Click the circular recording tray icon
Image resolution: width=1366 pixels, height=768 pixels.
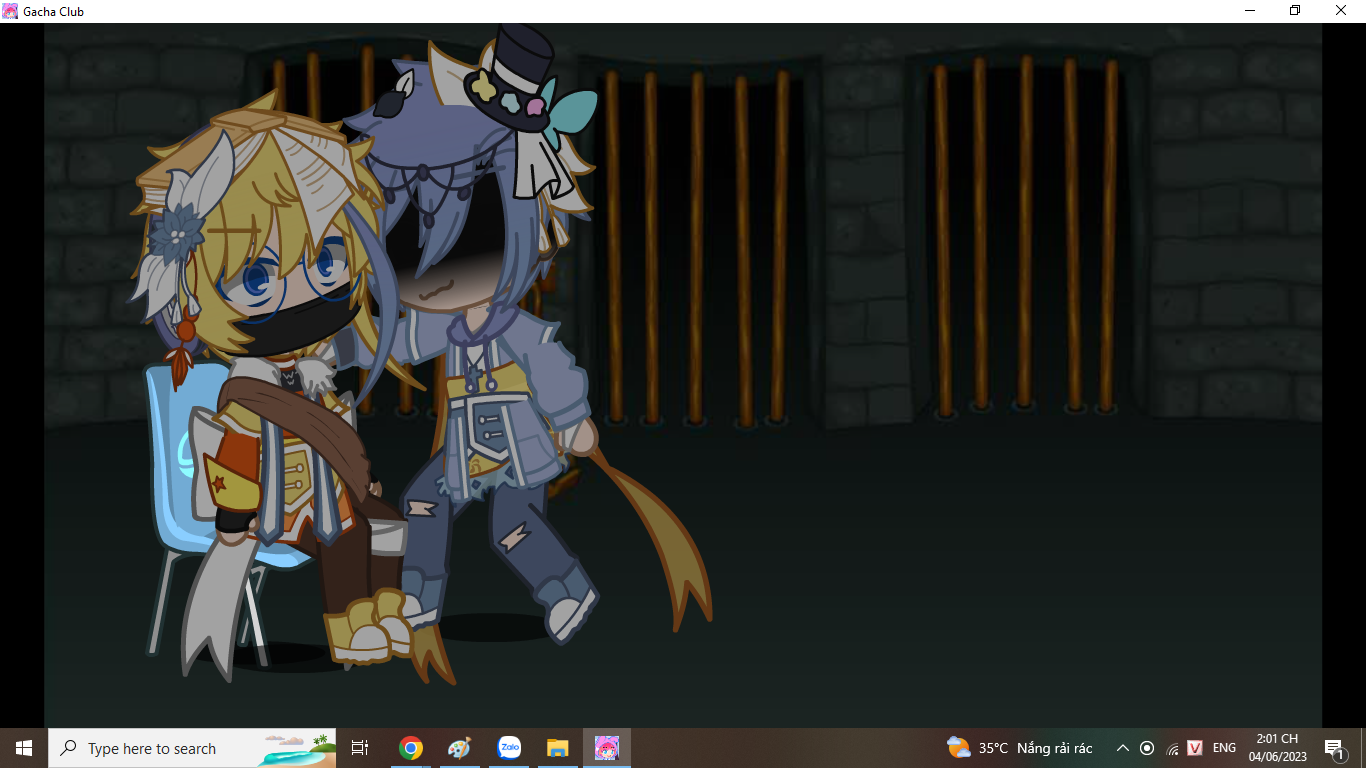(x=1147, y=748)
